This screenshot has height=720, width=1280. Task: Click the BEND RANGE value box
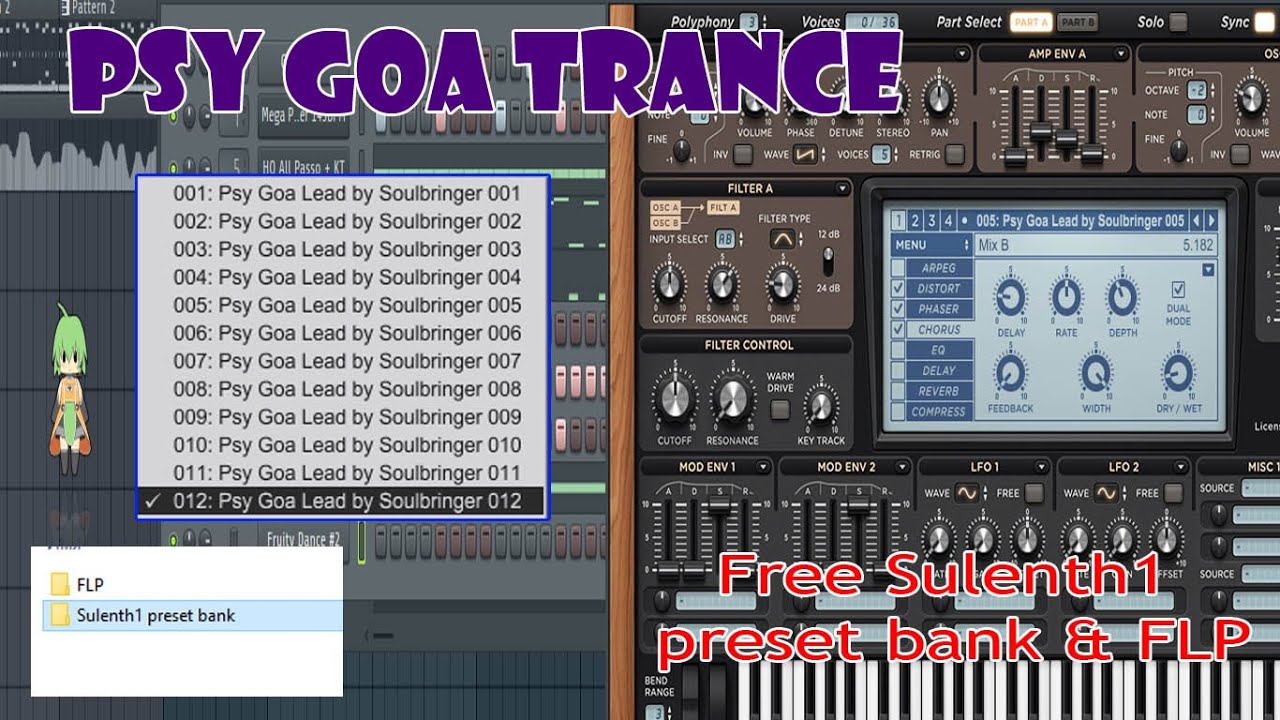(654, 712)
